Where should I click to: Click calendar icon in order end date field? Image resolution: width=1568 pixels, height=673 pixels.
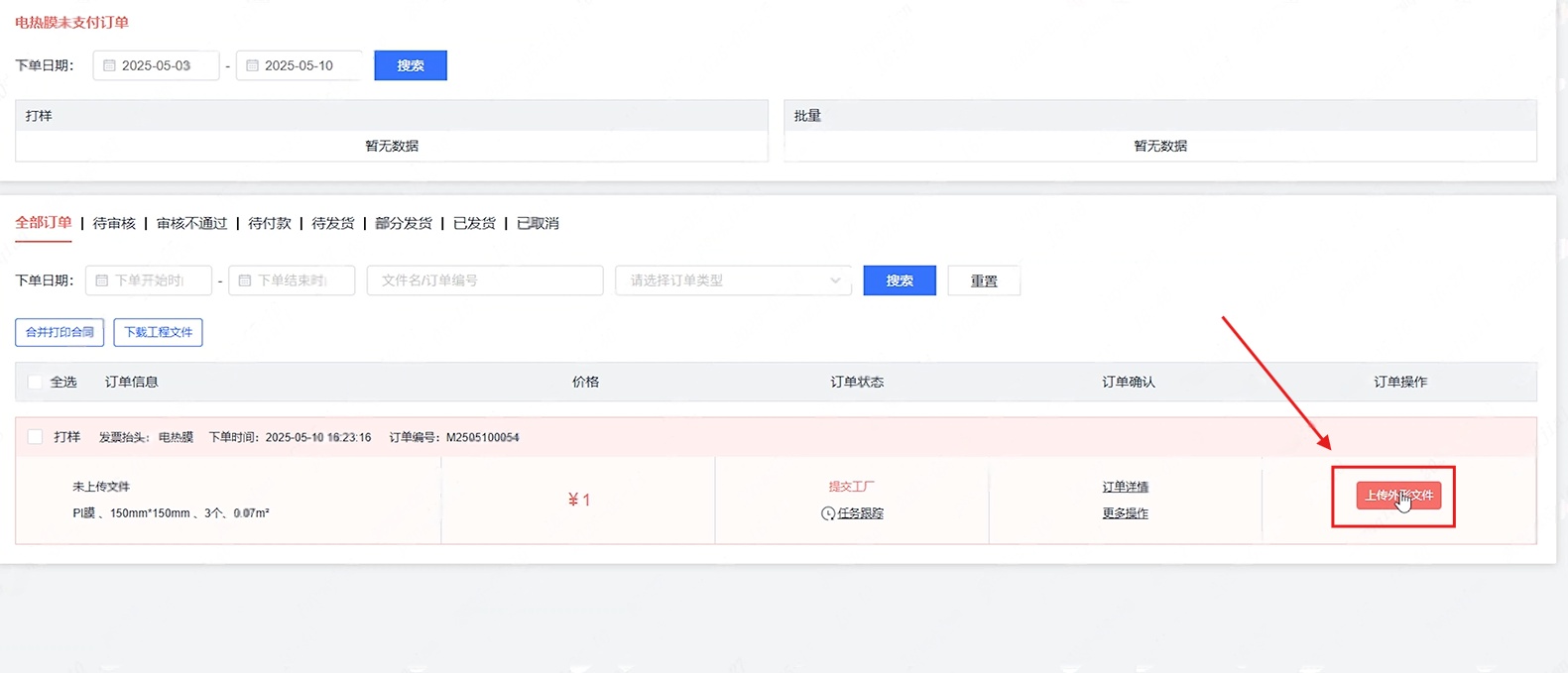244,280
